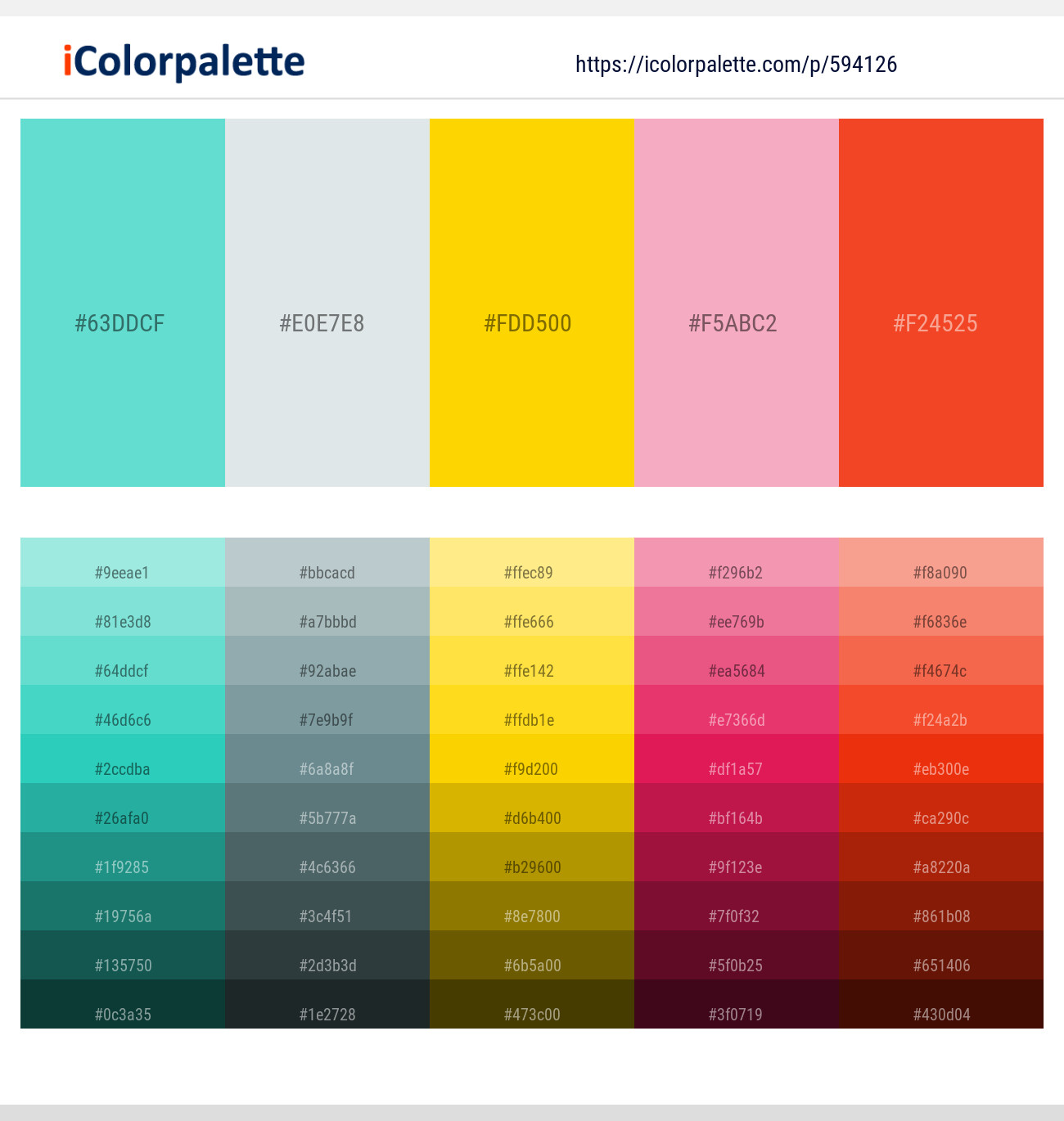Choose the #f8a090 salmon tint
This screenshot has width=1064, height=1121.
[941, 562]
